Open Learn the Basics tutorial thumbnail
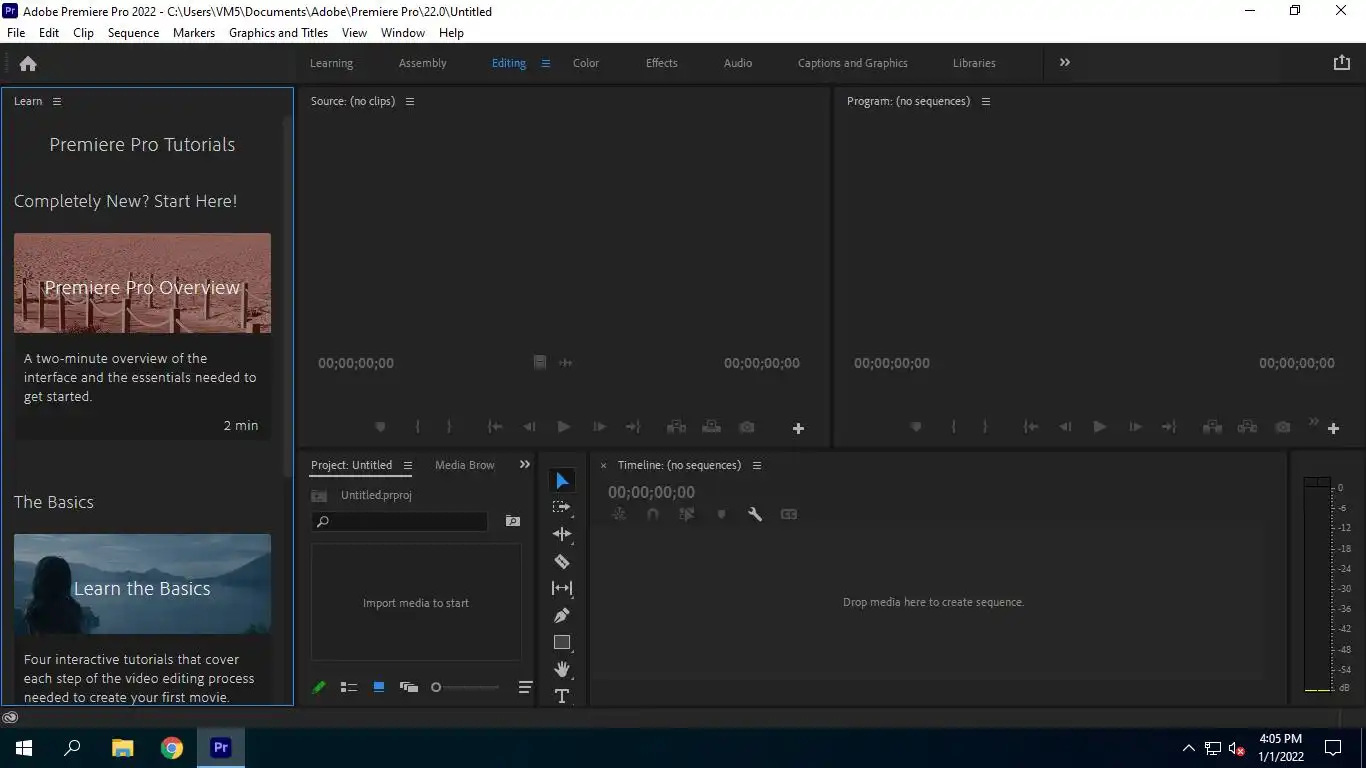Image resolution: width=1366 pixels, height=768 pixels. click(x=142, y=584)
